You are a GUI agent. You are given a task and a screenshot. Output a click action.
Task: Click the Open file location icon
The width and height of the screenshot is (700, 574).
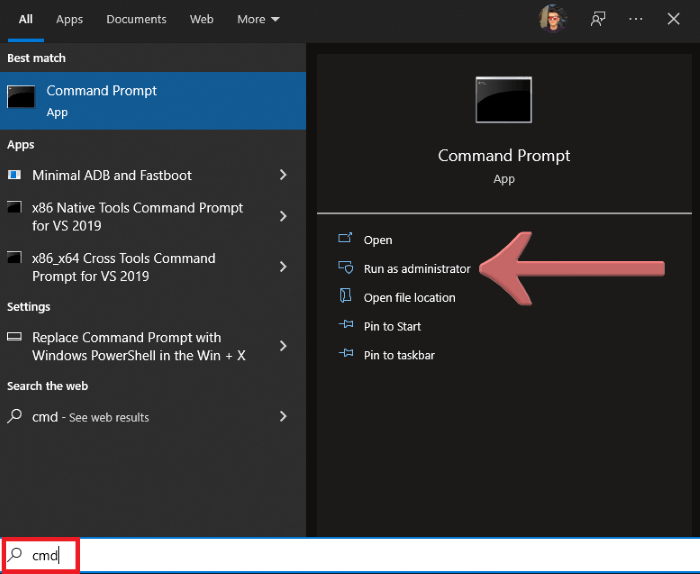tap(346, 295)
